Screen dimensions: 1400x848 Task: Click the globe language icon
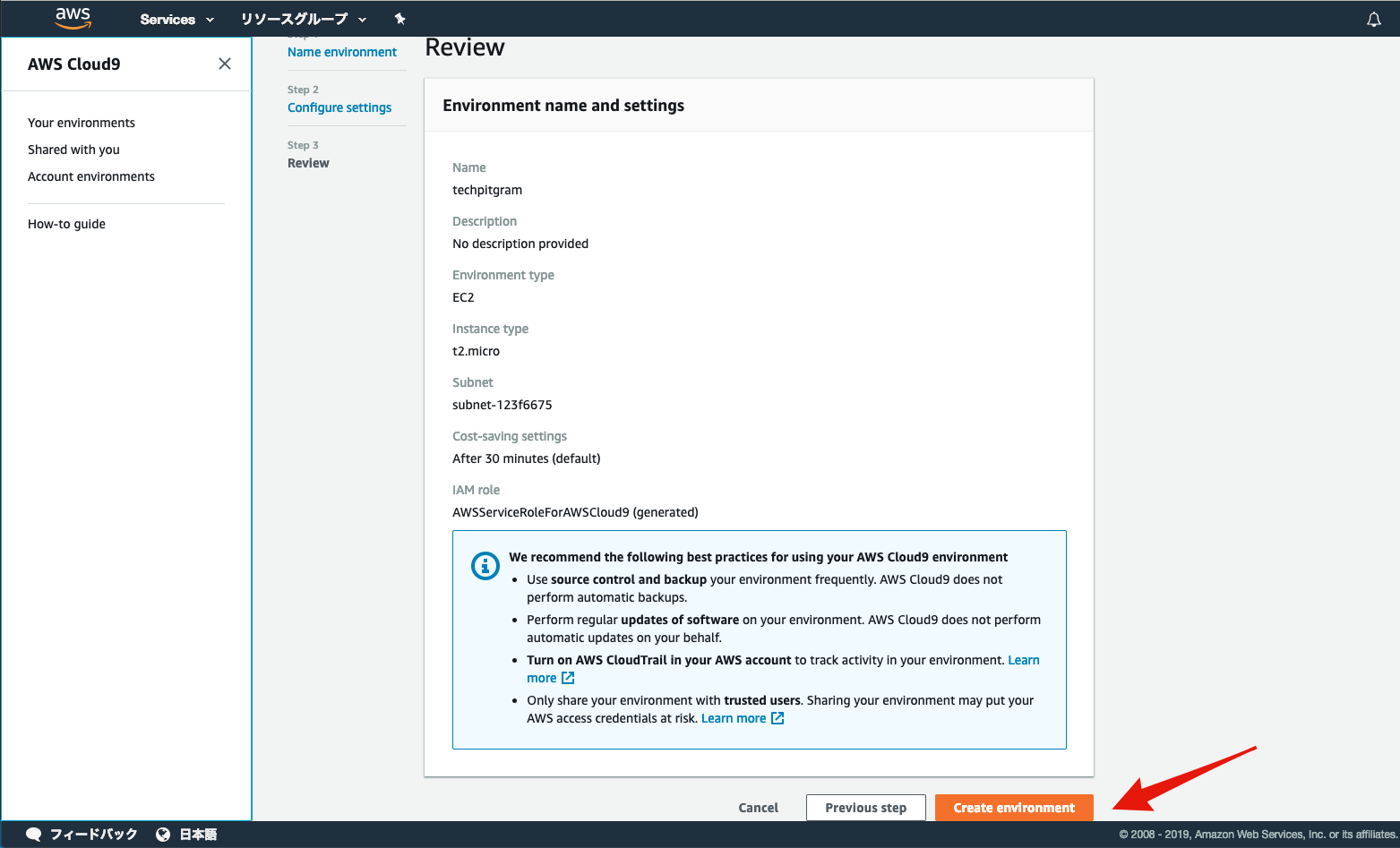click(x=163, y=835)
